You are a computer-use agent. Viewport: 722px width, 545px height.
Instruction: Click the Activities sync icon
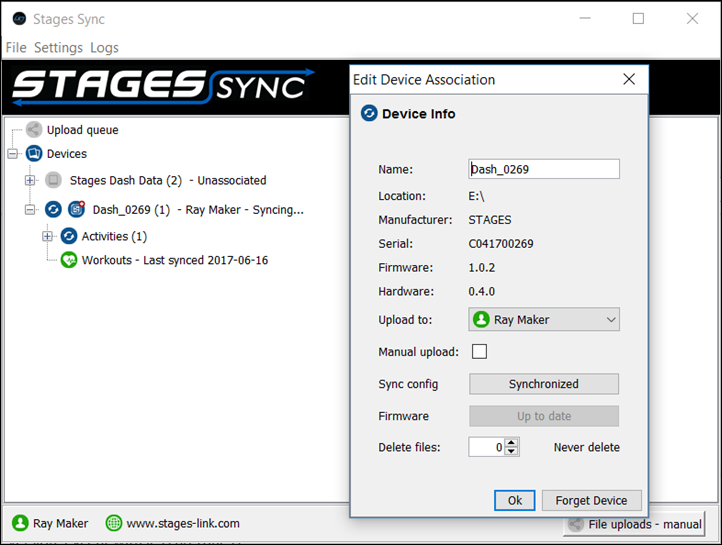click(x=69, y=236)
